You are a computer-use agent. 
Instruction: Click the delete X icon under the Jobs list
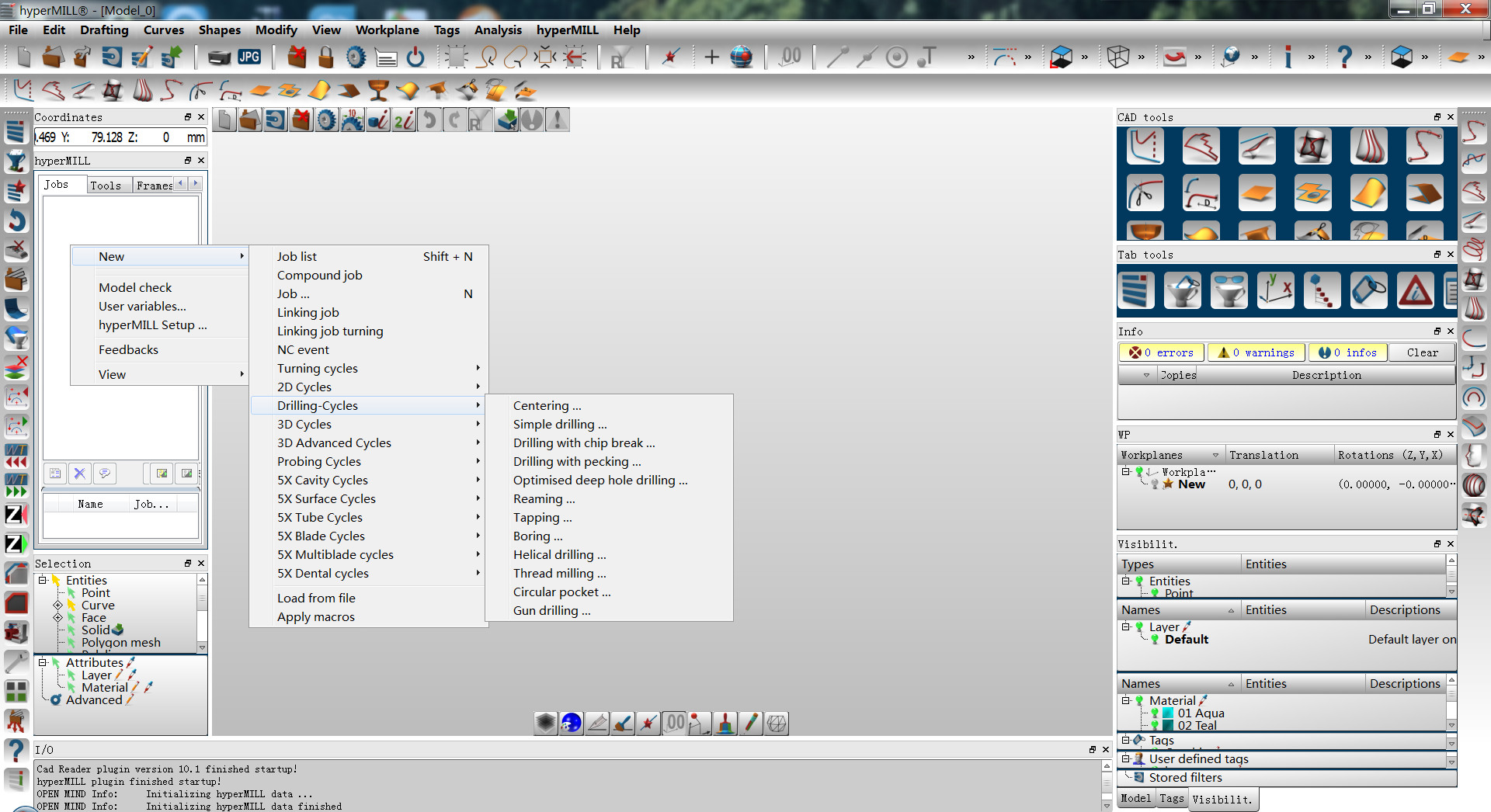(x=79, y=472)
